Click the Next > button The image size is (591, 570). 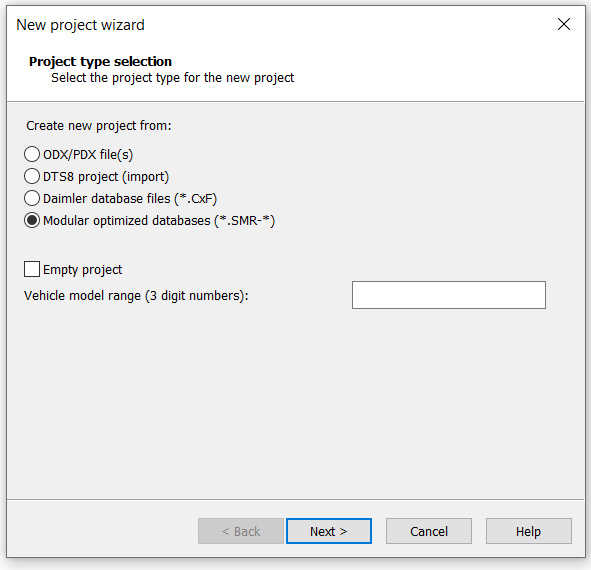coord(329,531)
